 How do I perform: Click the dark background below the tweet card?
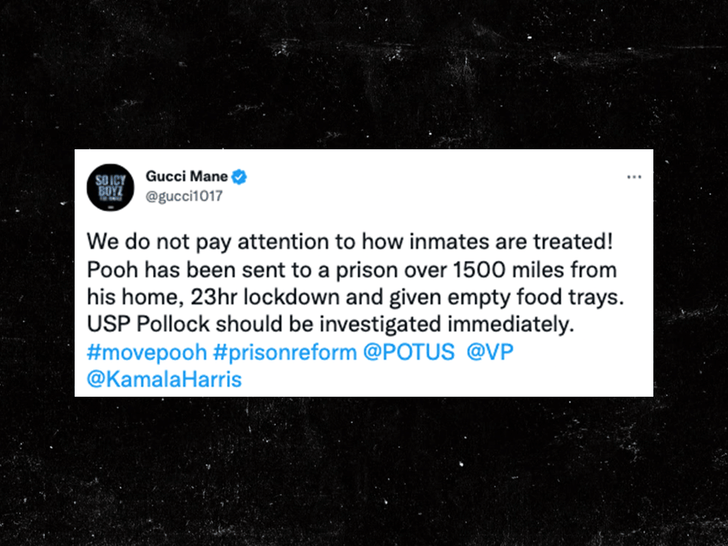(364, 470)
